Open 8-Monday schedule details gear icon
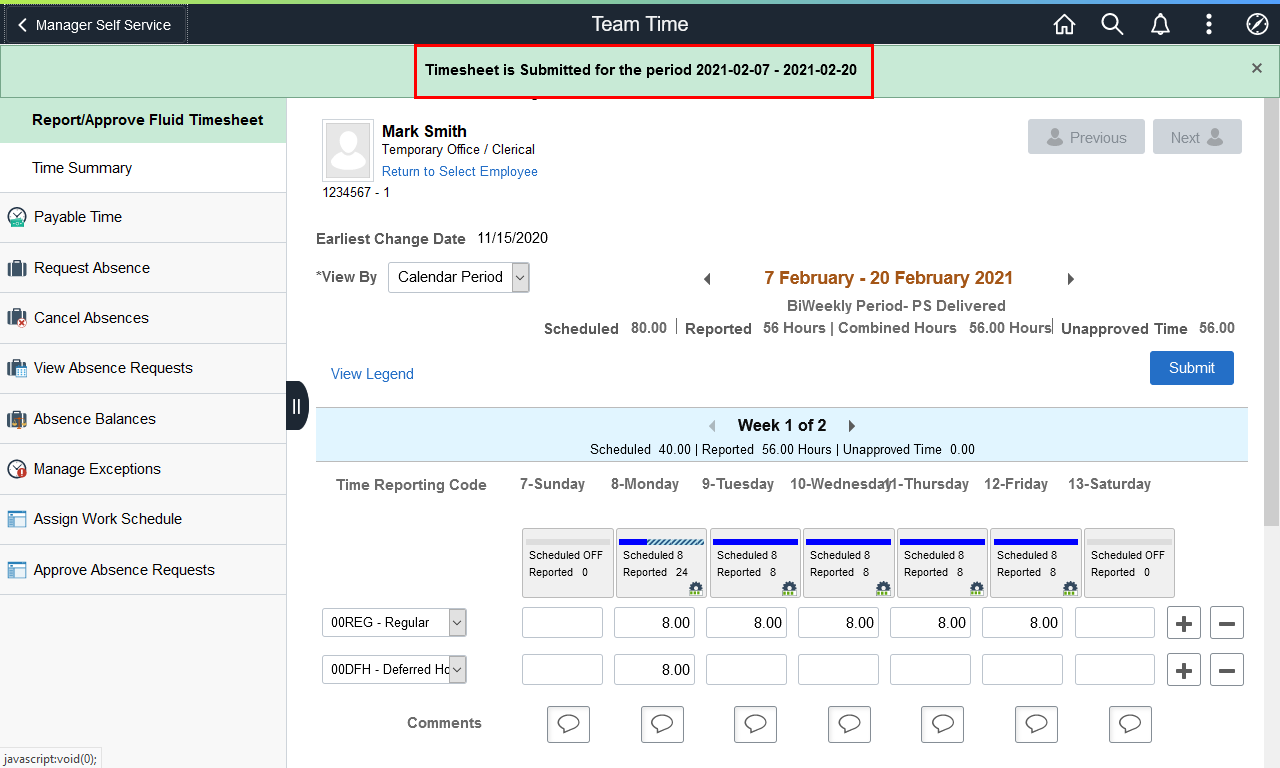 (695, 588)
